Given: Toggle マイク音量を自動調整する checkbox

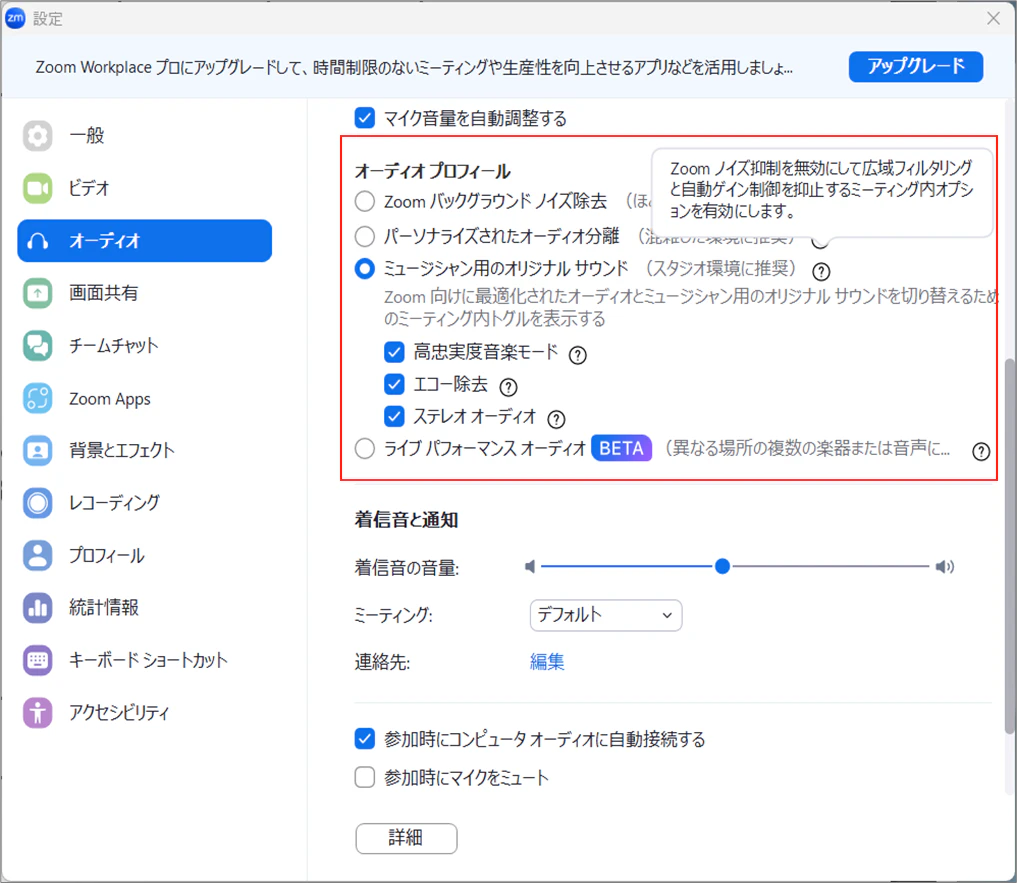Looking at the screenshot, I should pyautogui.click(x=365, y=118).
